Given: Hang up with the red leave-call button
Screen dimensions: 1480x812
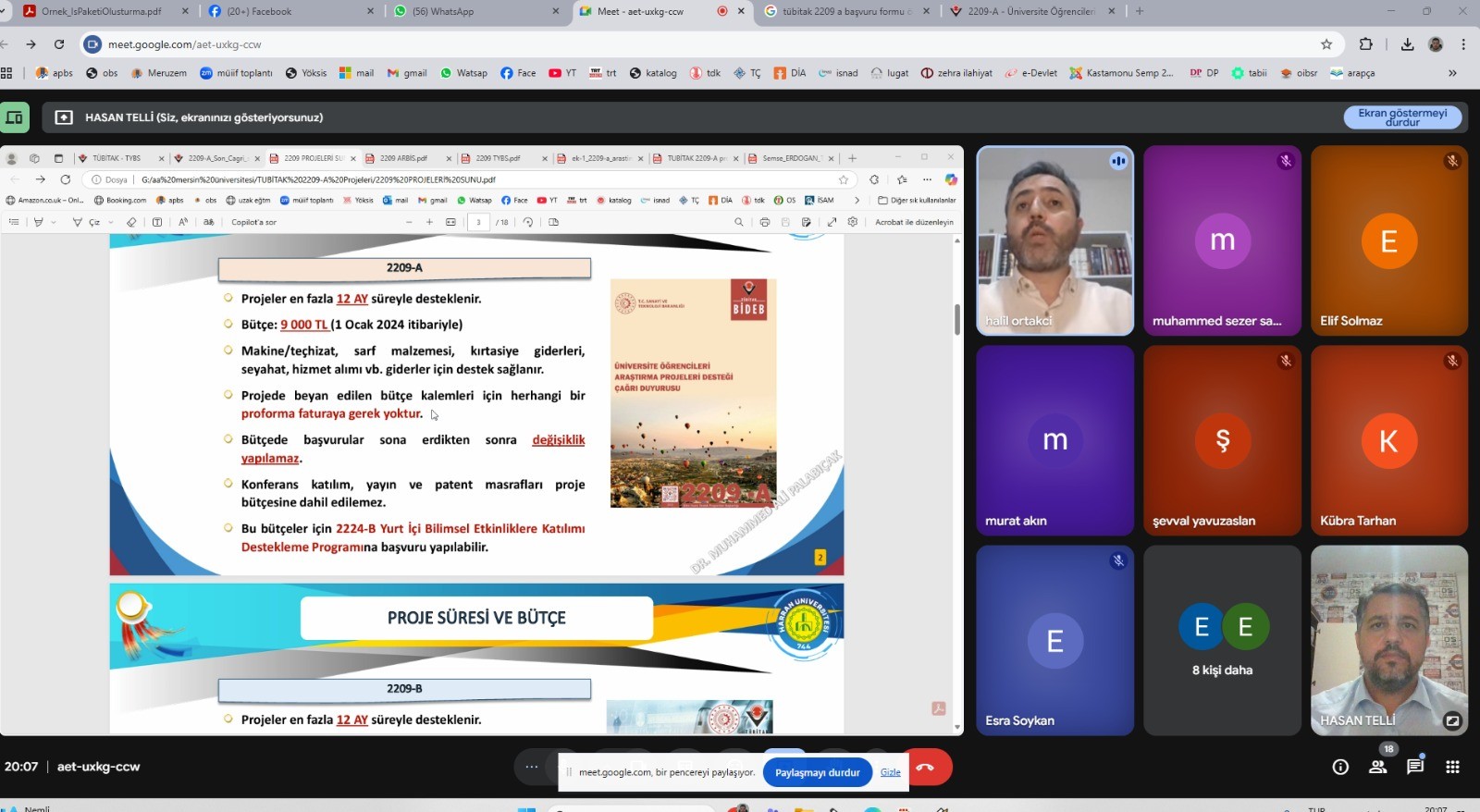Looking at the screenshot, I should pyautogui.click(x=927, y=767).
